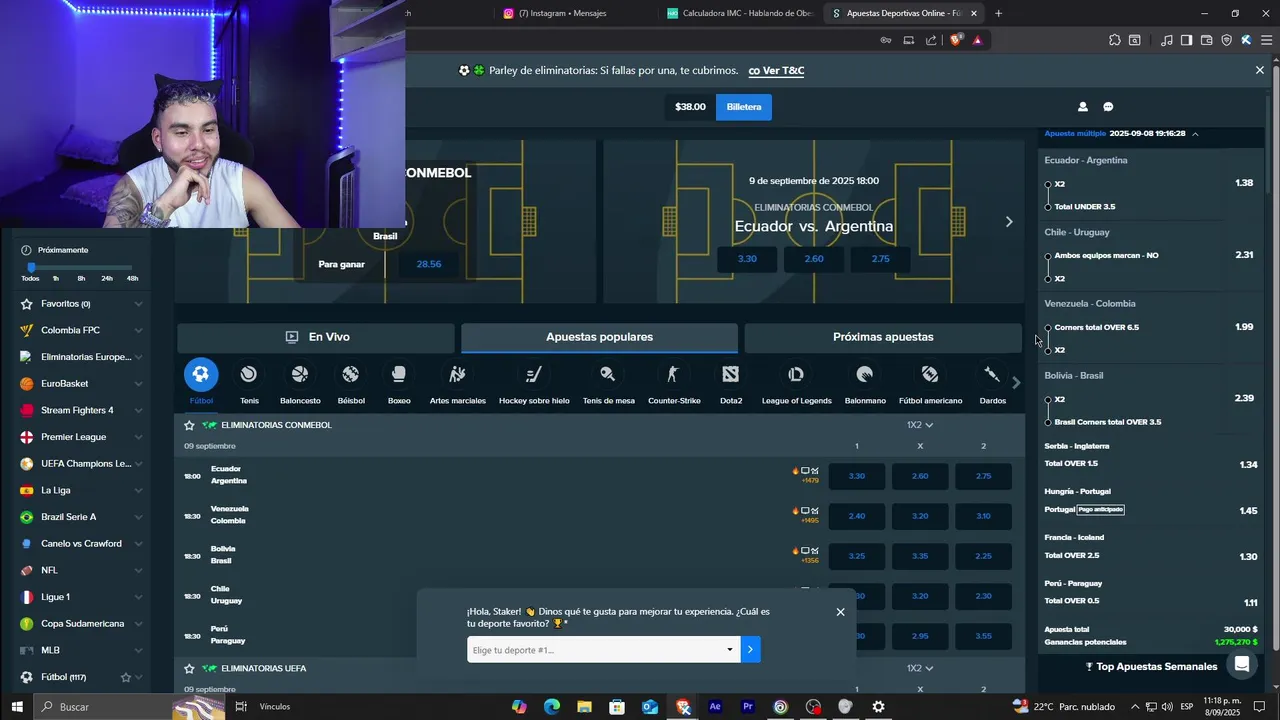Select the Béisbol sport icon
Screen dimensions: 1280x720
pyautogui.click(x=351, y=375)
